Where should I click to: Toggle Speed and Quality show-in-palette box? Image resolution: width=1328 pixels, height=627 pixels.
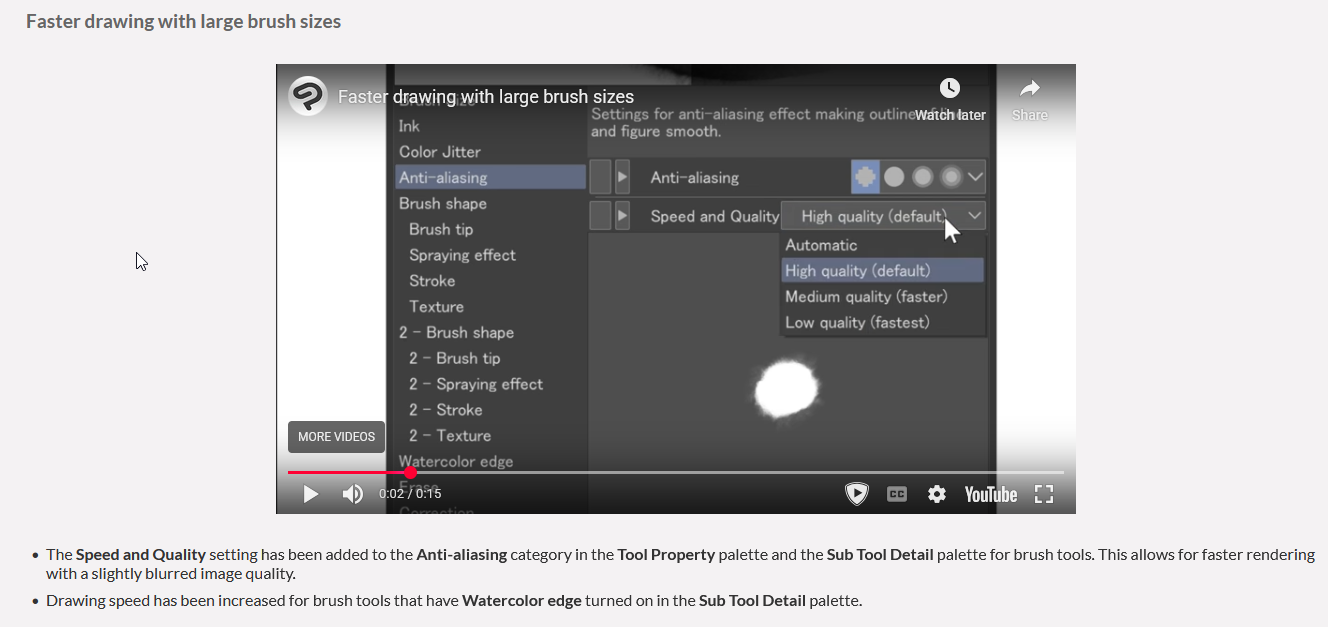pyautogui.click(x=600, y=216)
